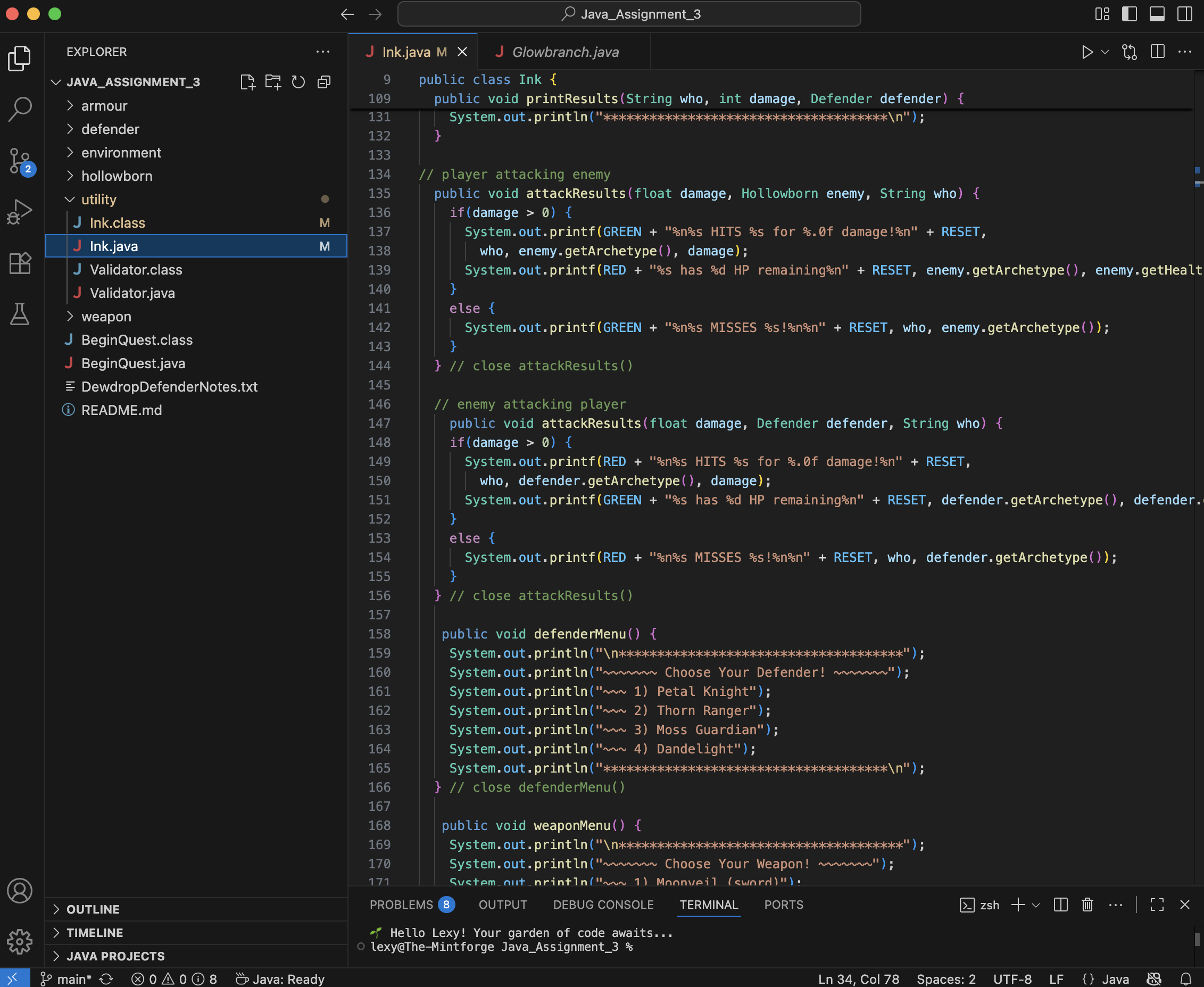The height and width of the screenshot is (987, 1204).
Task: Open the Run and Debug view
Action: pos(20,211)
